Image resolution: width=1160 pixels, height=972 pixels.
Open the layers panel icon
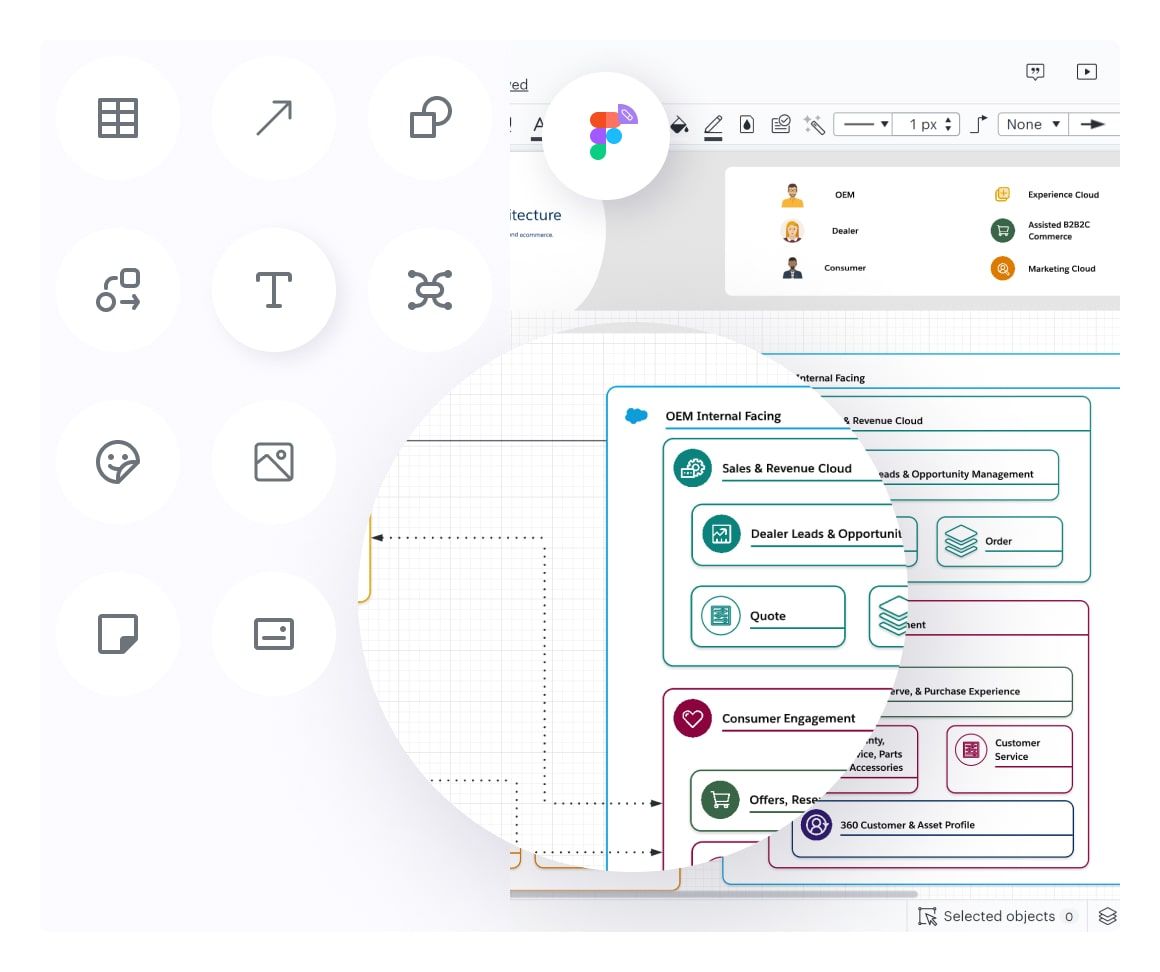[1107, 916]
